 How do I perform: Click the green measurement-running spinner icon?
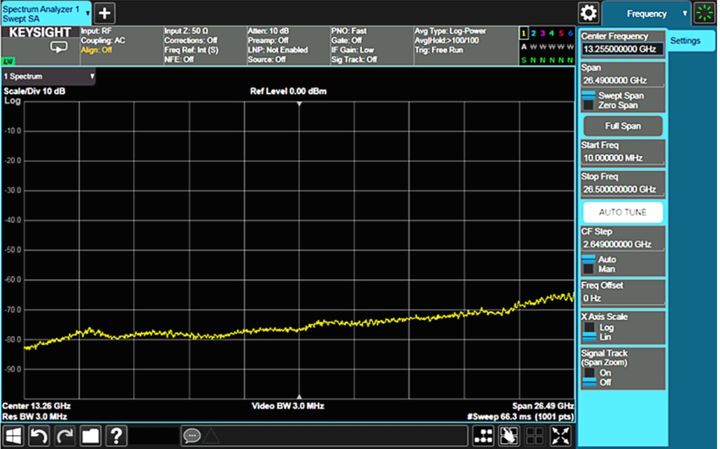click(x=706, y=13)
